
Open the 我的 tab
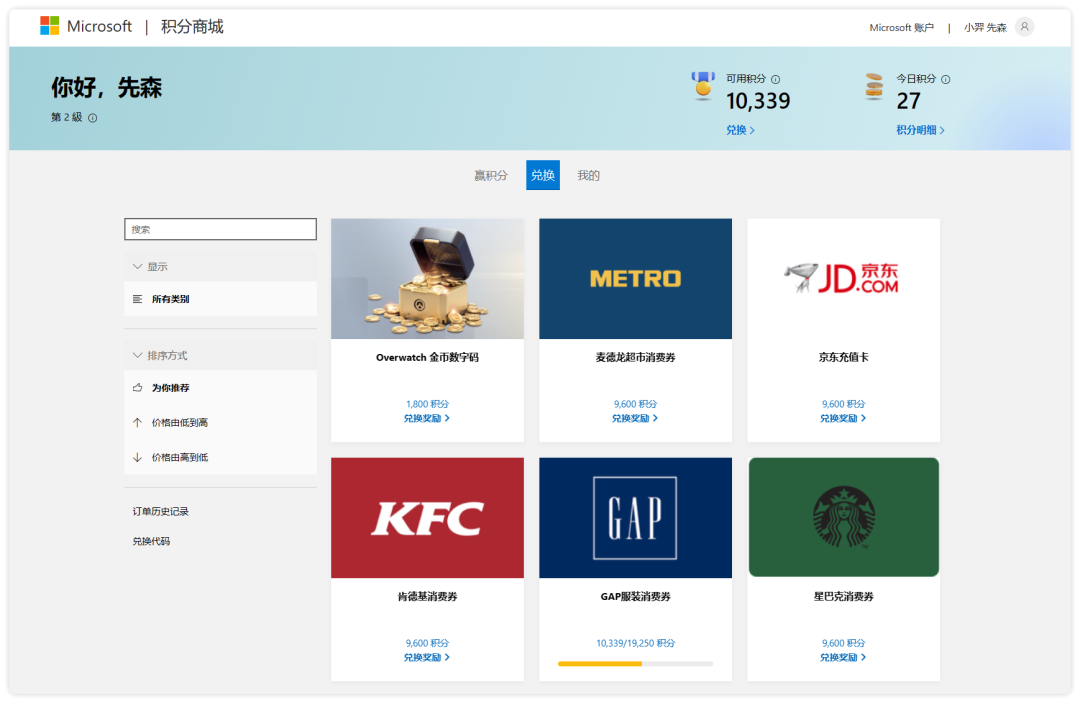click(588, 176)
